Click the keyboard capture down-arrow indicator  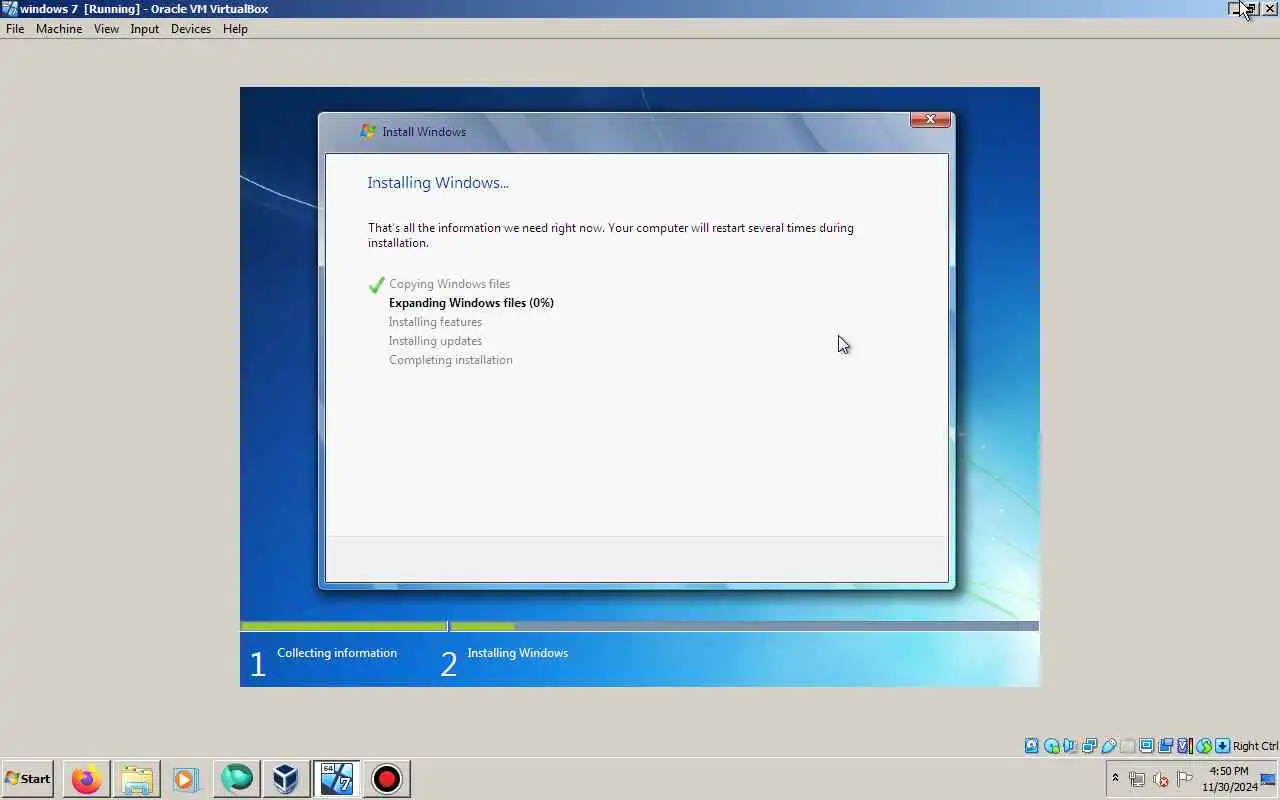(1222, 745)
